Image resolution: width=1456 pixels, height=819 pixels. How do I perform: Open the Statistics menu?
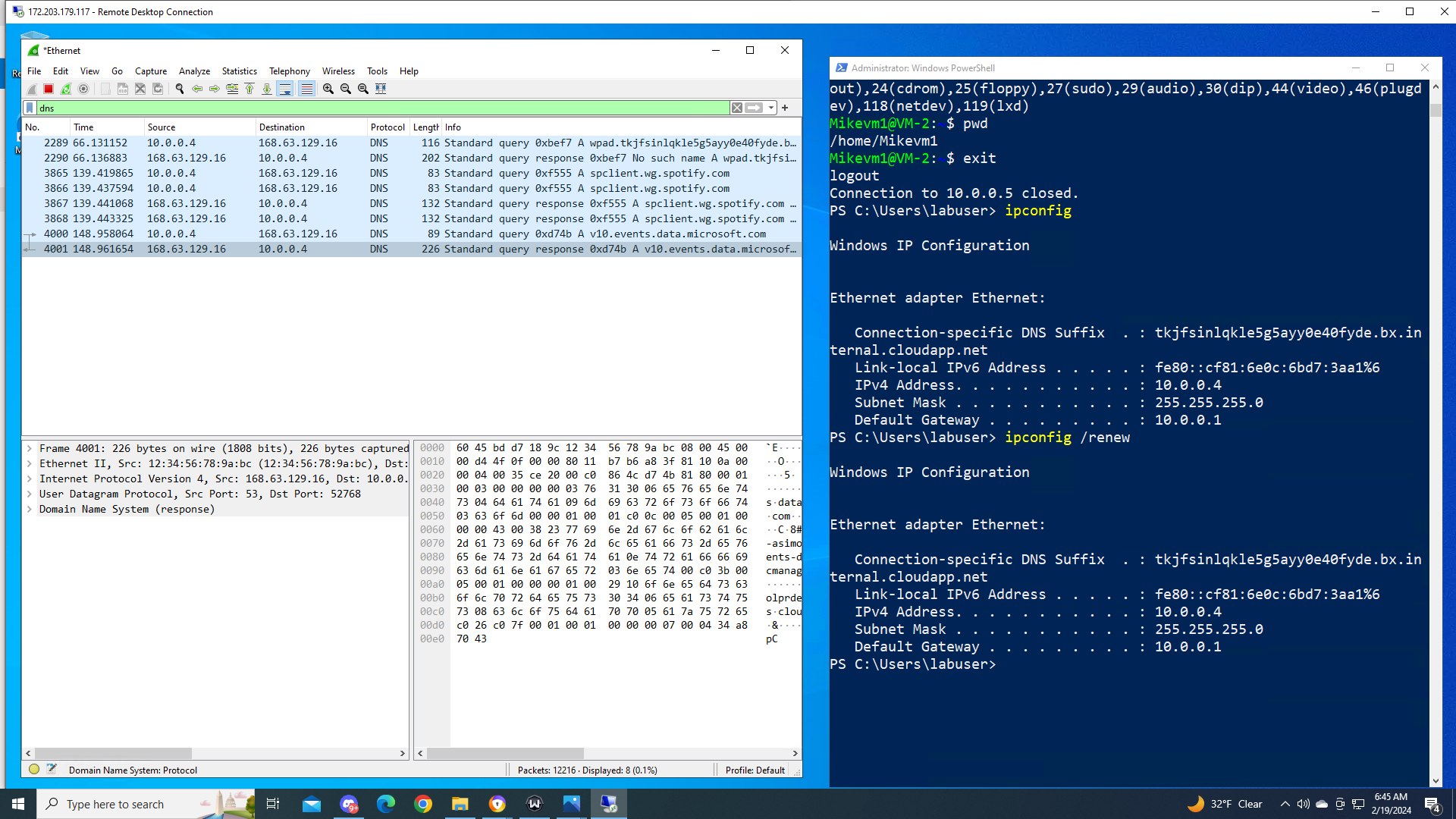click(x=239, y=71)
